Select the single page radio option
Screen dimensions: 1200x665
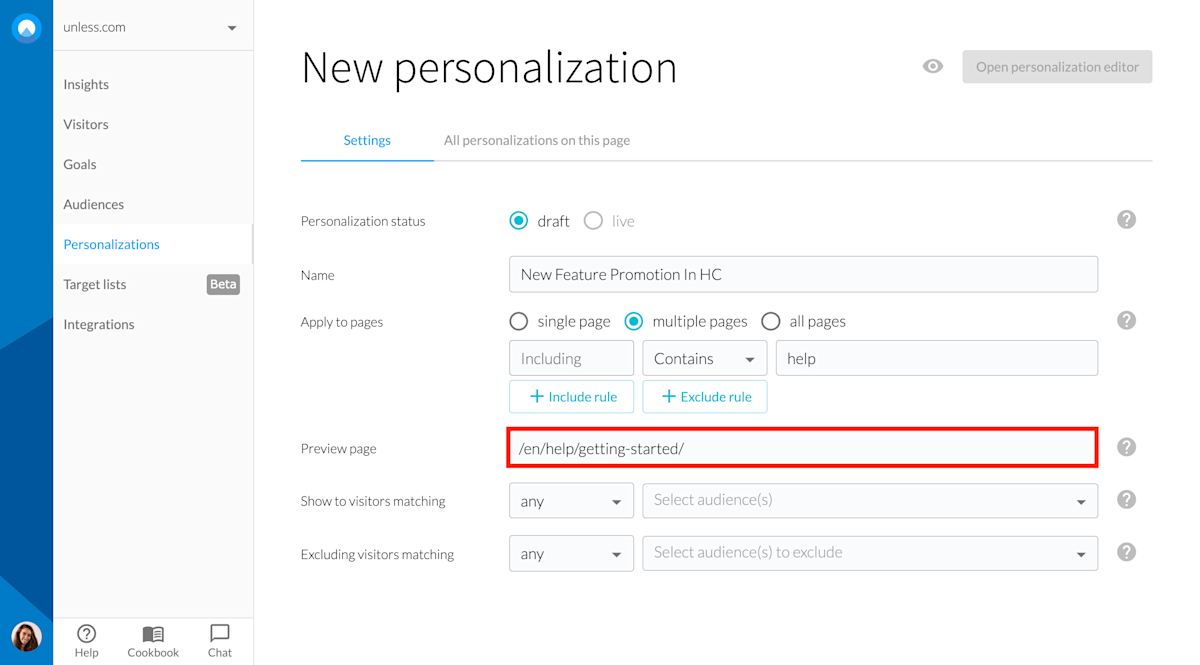(518, 322)
